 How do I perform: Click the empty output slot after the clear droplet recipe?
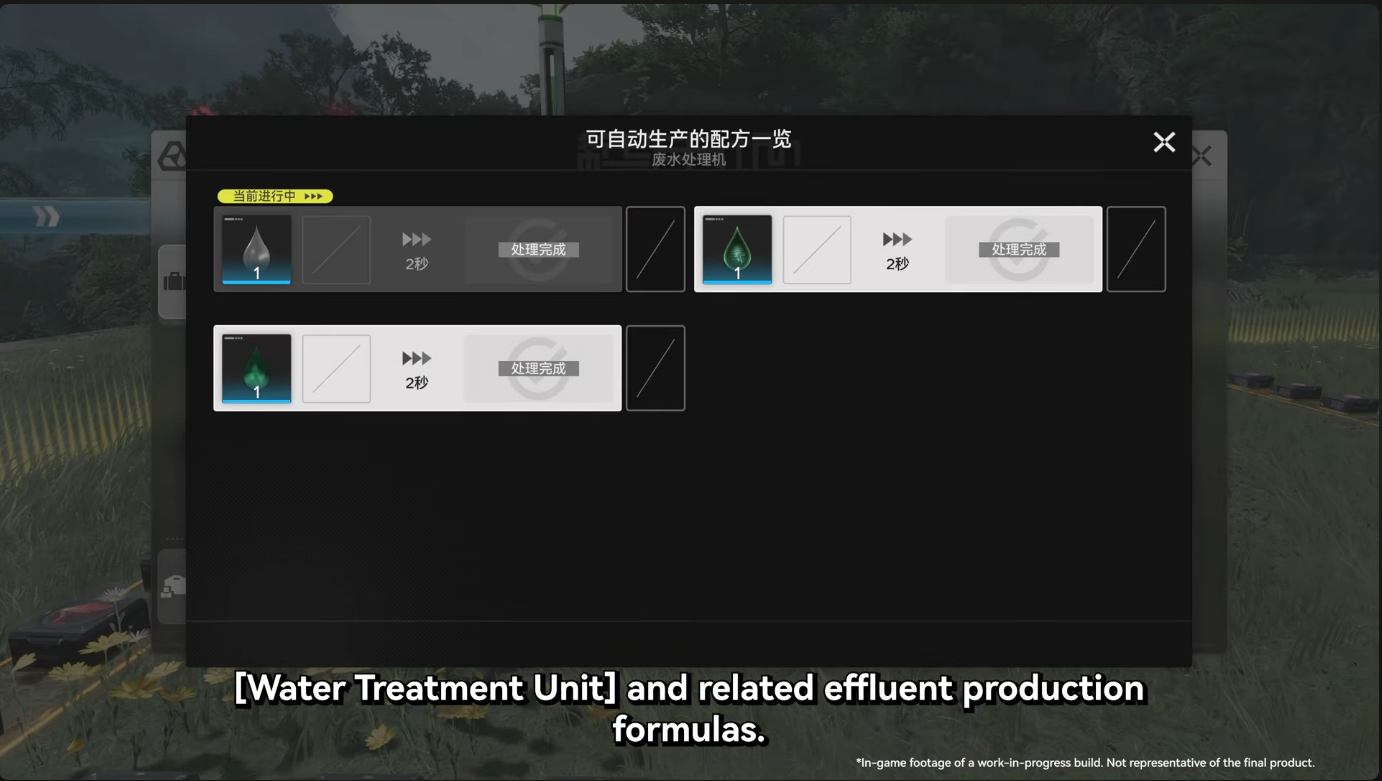[x=656, y=249]
